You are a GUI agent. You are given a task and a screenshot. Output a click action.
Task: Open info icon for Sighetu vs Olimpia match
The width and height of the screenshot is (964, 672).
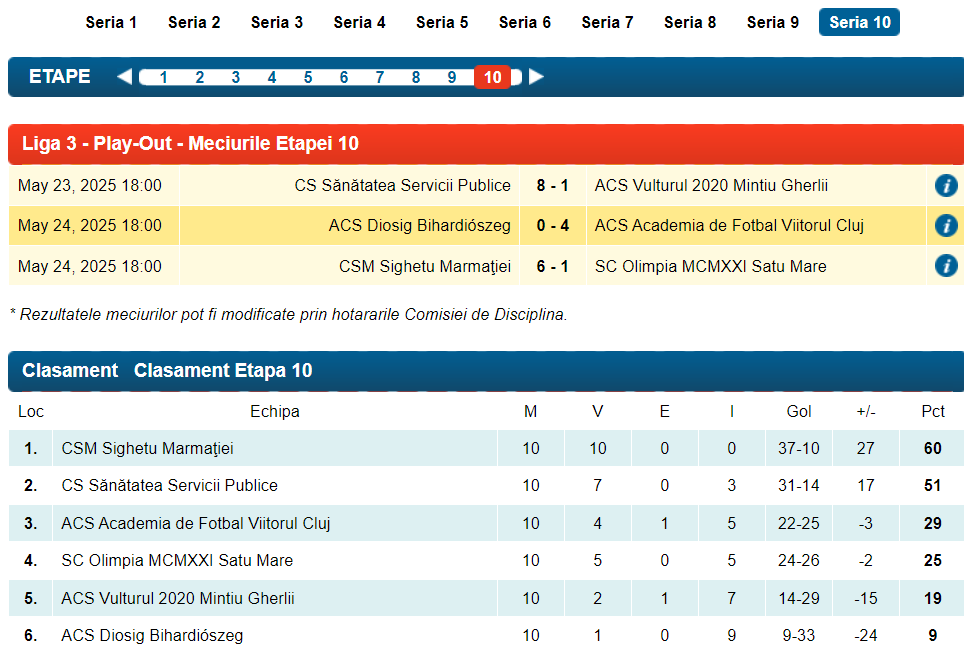click(945, 266)
